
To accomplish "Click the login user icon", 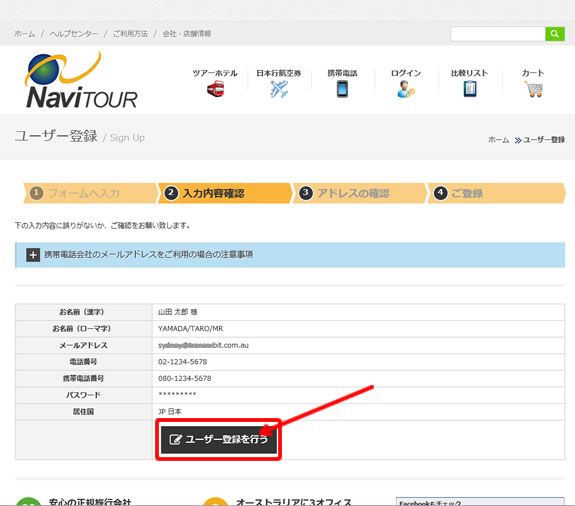I will coord(406,89).
